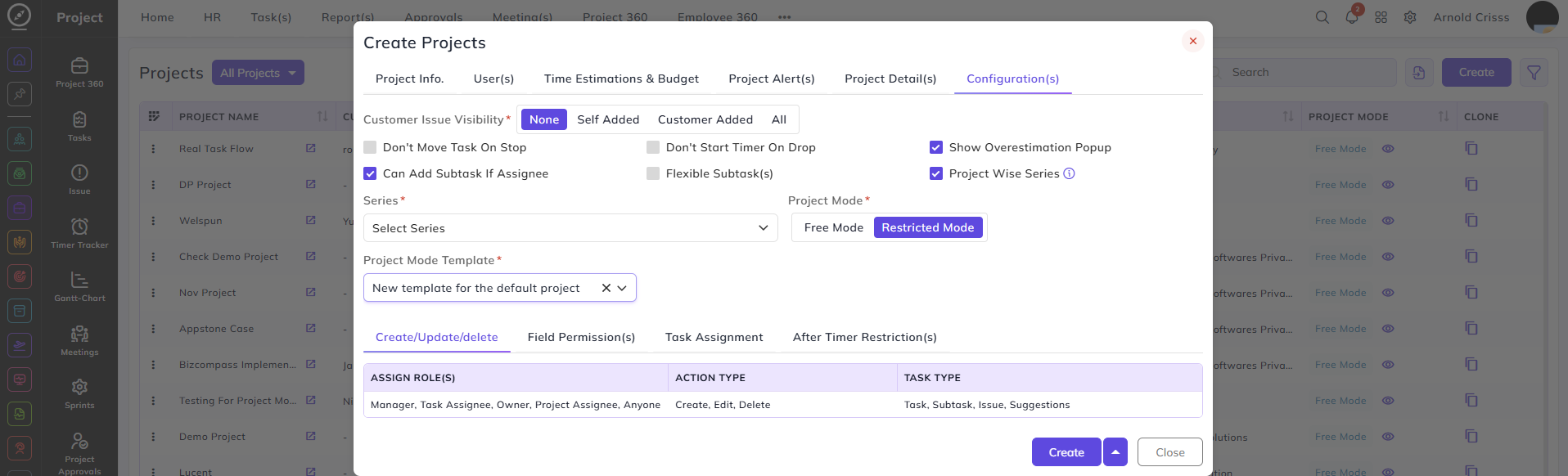1568x476 pixels.
Task: Set Customer Issue Visibility to All
Action: click(x=779, y=119)
